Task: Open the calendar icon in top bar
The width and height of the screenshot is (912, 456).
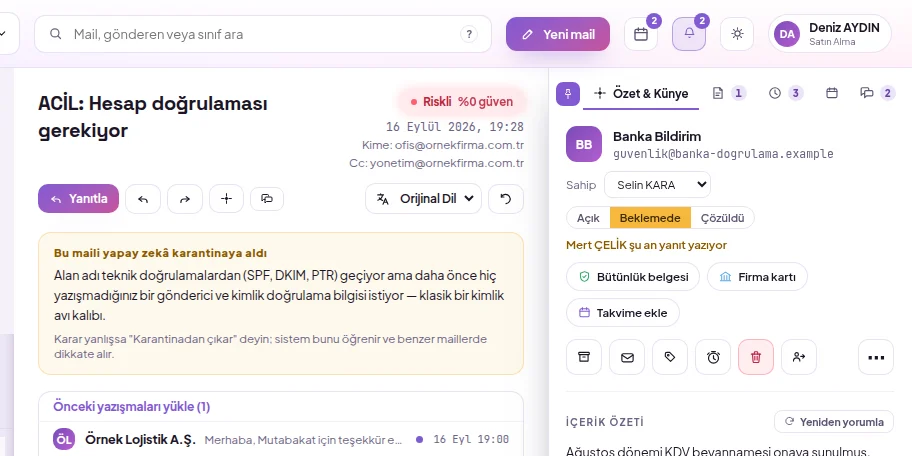Action: [x=641, y=34]
